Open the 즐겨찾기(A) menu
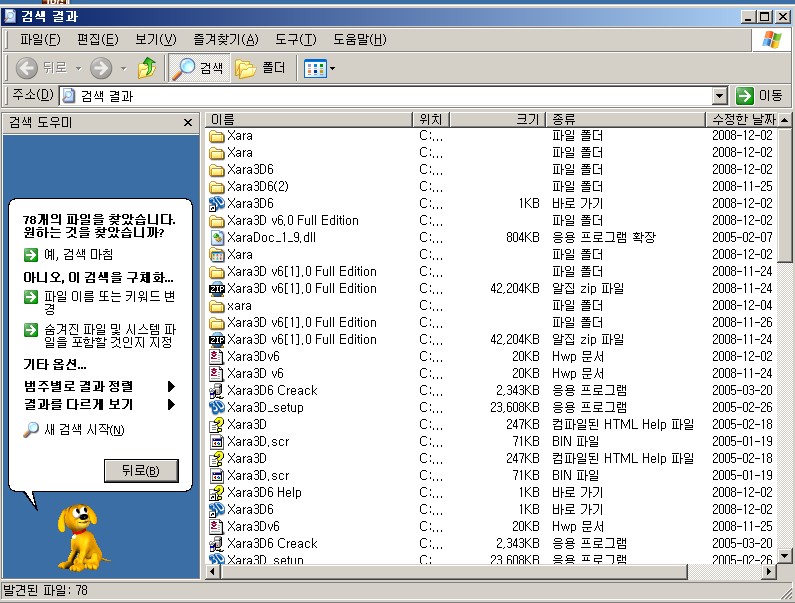The image size is (795, 603). 226,40
